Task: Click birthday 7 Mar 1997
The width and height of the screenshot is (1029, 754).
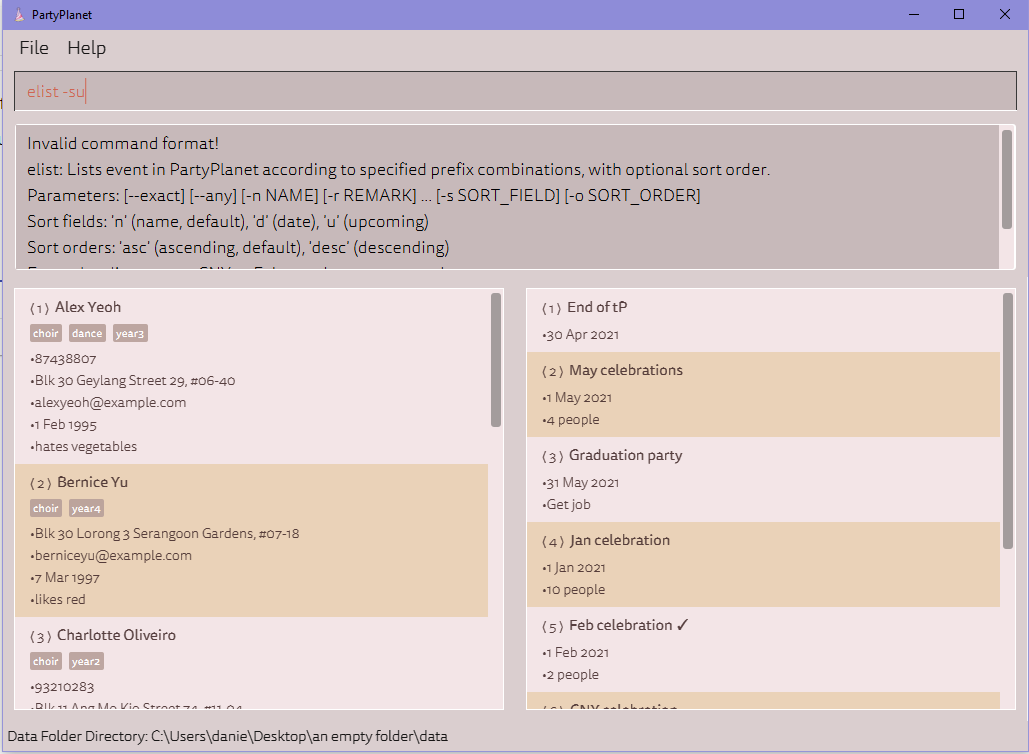Action: (65, 577)
